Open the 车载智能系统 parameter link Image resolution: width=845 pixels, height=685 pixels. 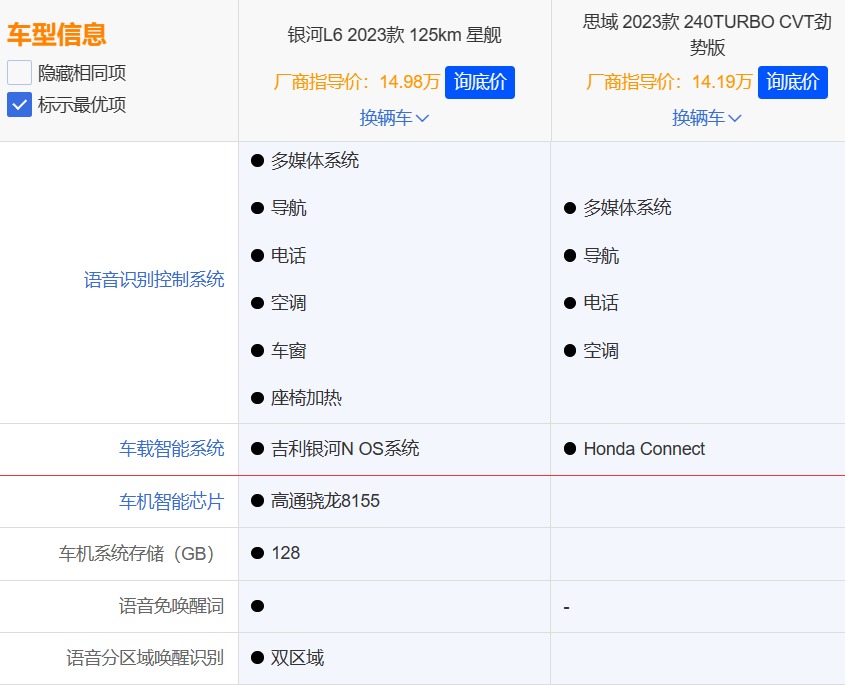point(172,449)
